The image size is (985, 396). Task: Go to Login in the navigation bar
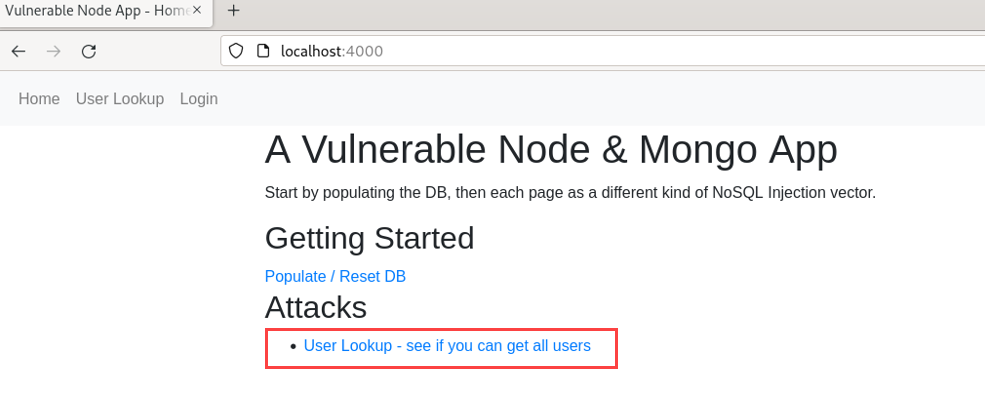[199, 99]
